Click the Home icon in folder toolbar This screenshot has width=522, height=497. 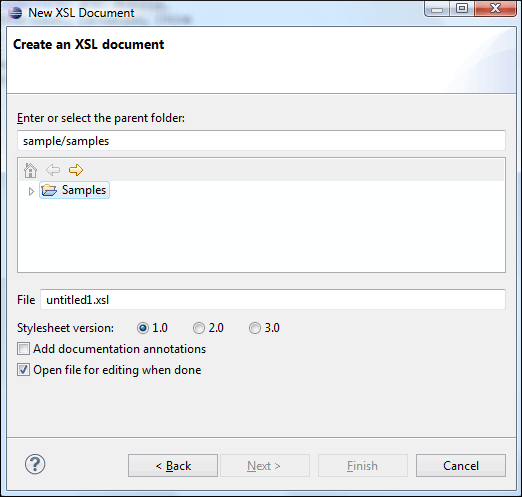(30, 170)
